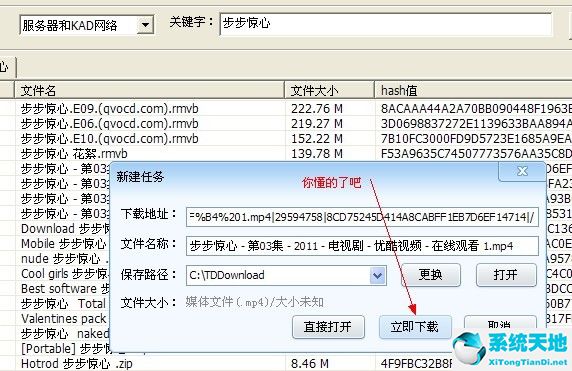Click the 下载地址 URL field in dialog

(362, 217)
